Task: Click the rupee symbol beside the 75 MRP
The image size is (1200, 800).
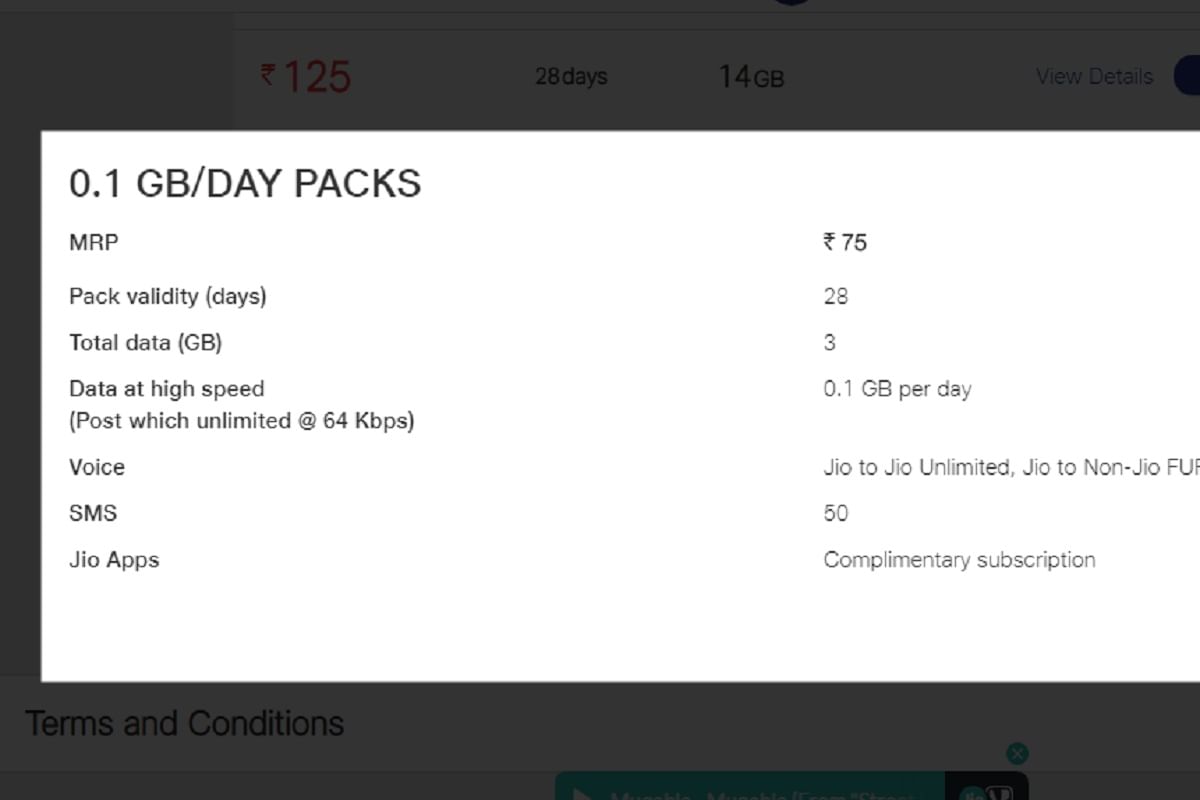Action: click(x=830, y=241)
